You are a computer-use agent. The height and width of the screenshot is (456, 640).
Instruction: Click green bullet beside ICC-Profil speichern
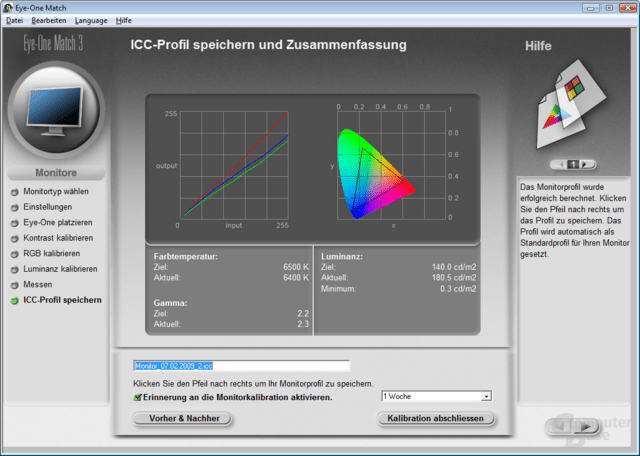point(15,300)
